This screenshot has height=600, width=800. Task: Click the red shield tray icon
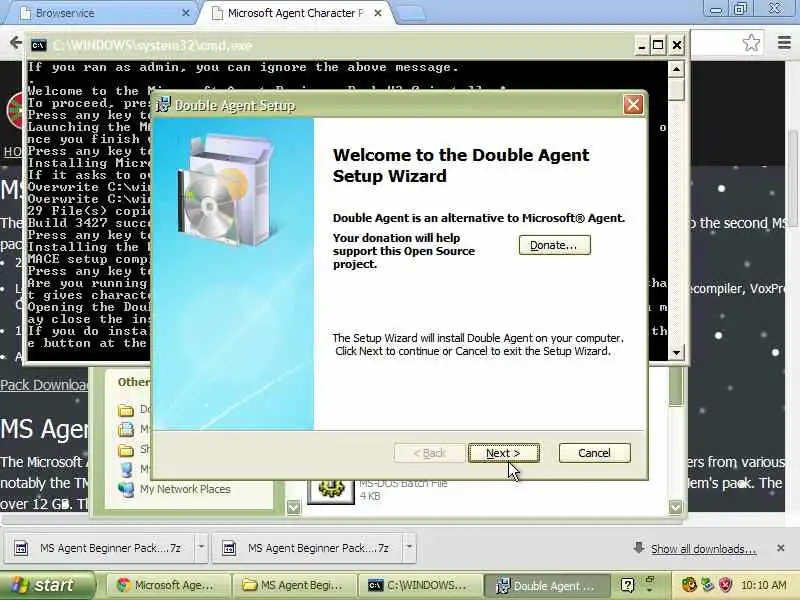725,584
